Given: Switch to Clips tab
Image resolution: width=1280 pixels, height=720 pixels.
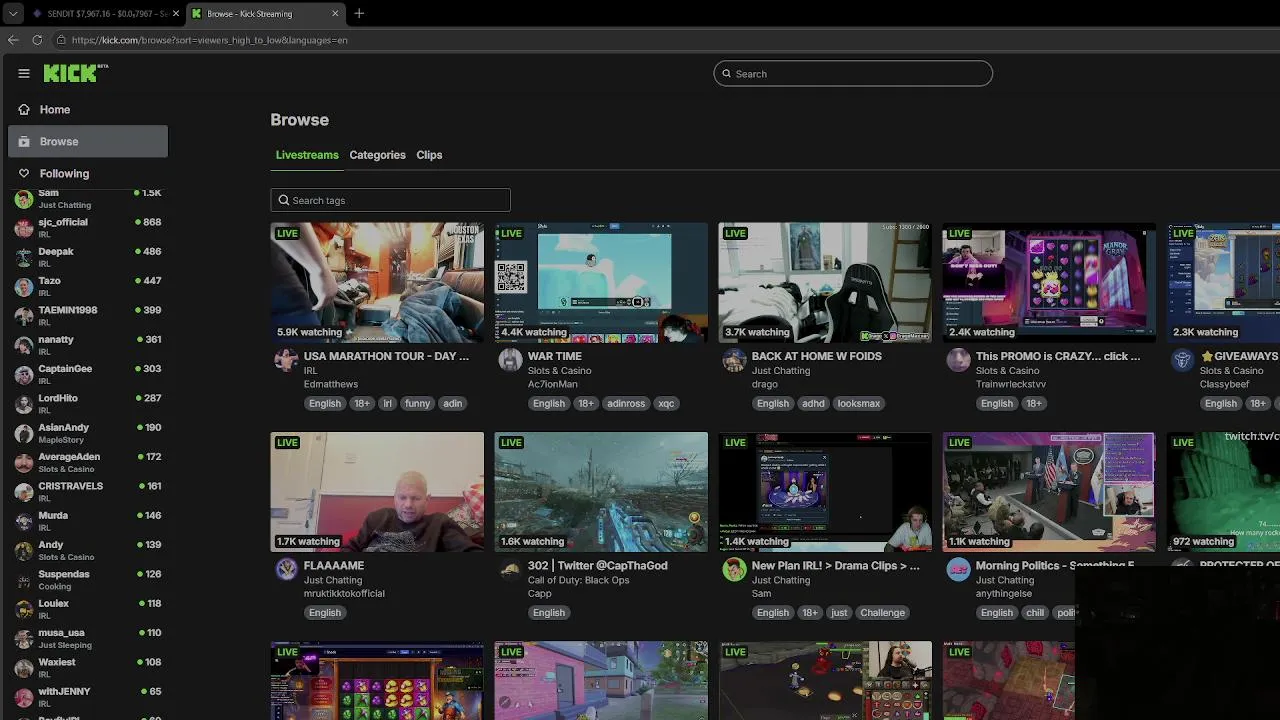Looking at the screenshot, I should [429, 155].
